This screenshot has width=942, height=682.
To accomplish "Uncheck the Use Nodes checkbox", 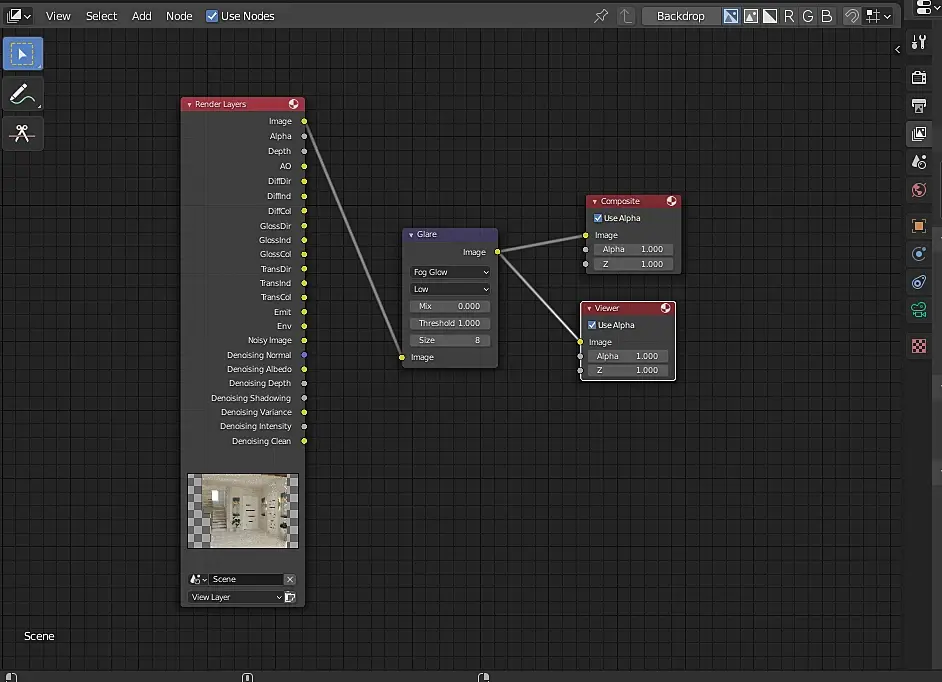I will point(212,16).
